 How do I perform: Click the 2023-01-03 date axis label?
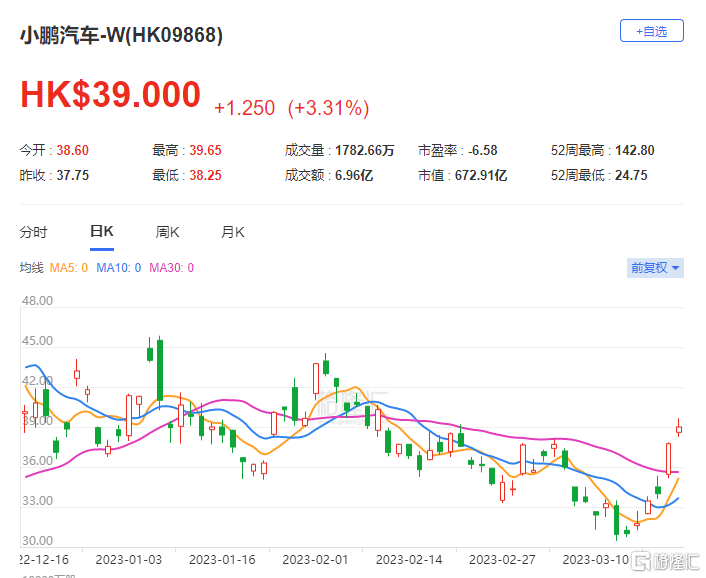tap(129, 560)
